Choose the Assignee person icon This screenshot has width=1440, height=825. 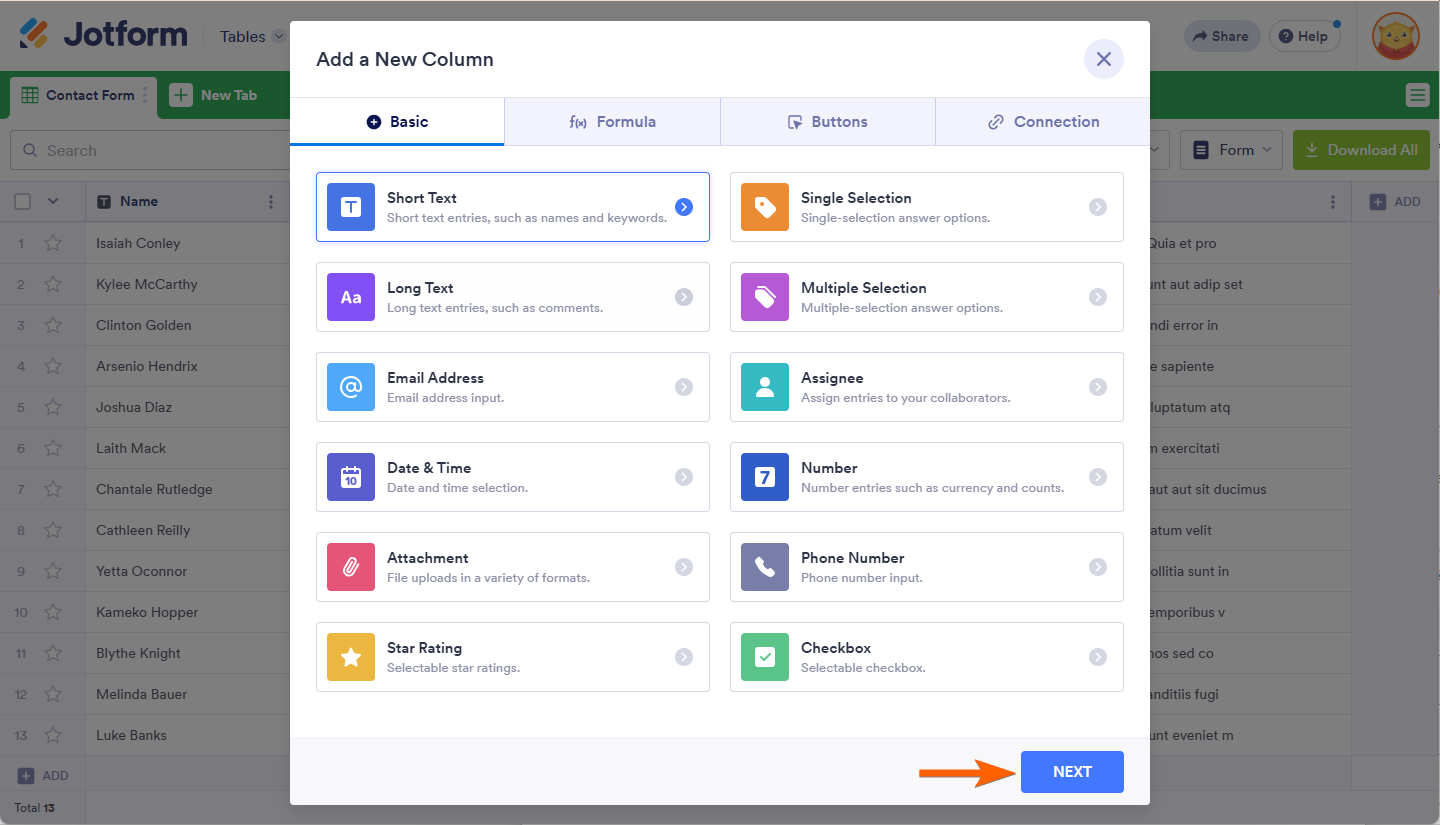pos(765,387)
